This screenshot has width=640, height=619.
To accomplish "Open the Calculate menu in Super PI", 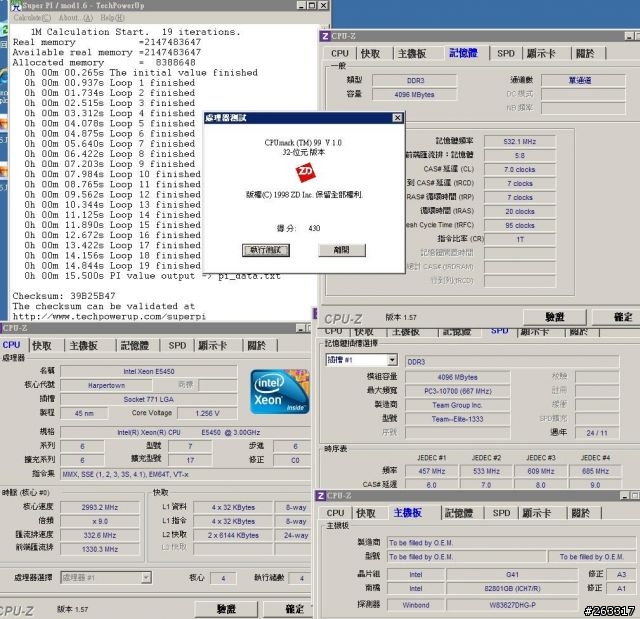I will point(32,18).
